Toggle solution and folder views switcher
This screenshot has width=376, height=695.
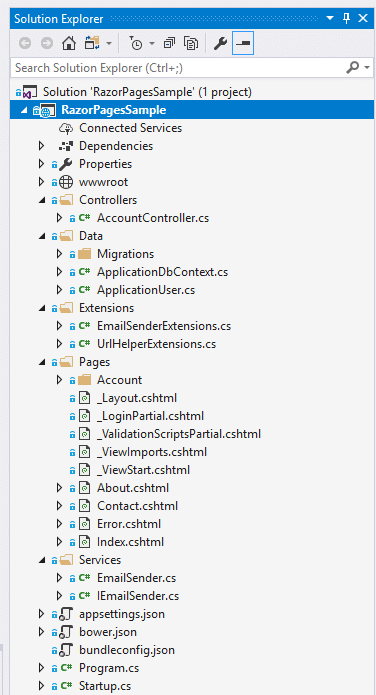coord(93,43)
